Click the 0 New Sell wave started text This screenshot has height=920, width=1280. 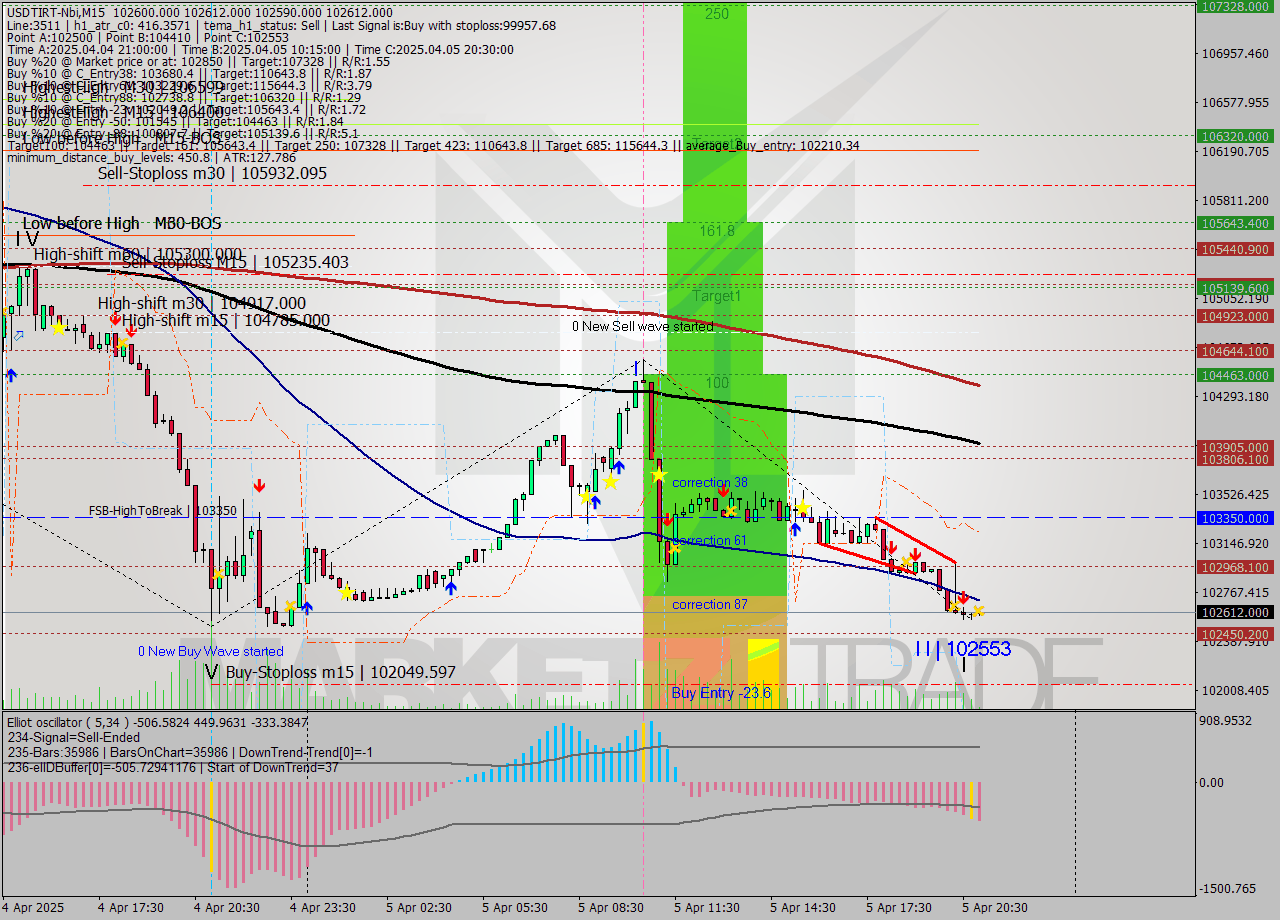coord(642,326)
